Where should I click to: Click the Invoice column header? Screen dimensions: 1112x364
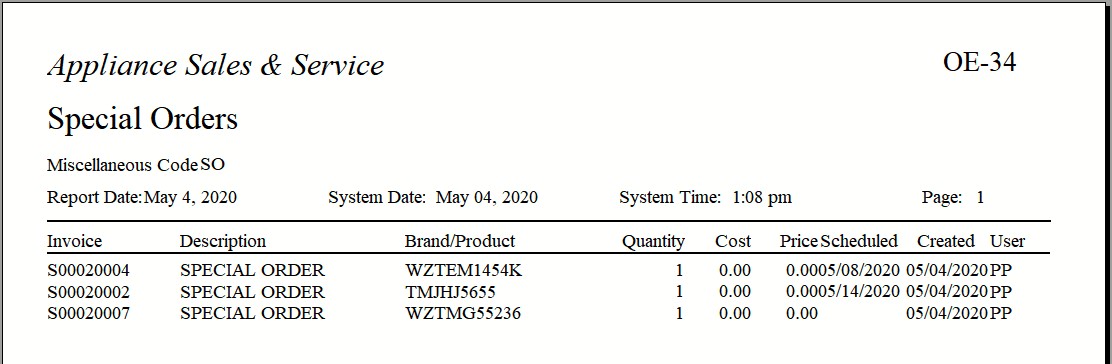coord(74,241)
